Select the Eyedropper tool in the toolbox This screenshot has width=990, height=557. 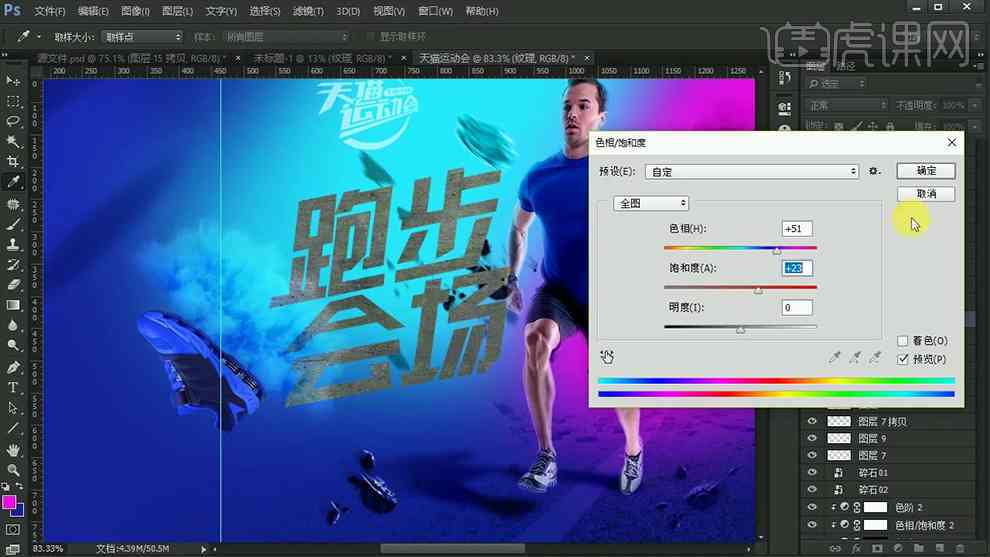13,182
